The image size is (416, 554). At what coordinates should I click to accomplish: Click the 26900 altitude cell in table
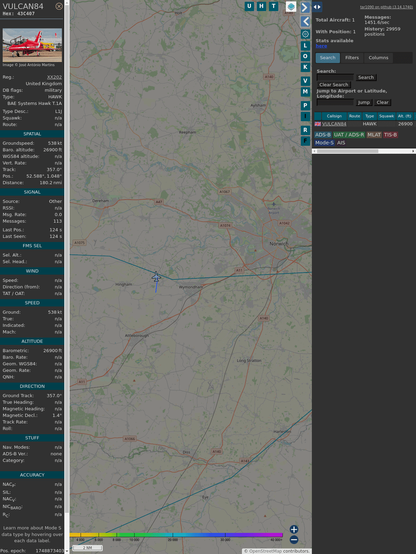pyautogui.click(x=405, y=124)
